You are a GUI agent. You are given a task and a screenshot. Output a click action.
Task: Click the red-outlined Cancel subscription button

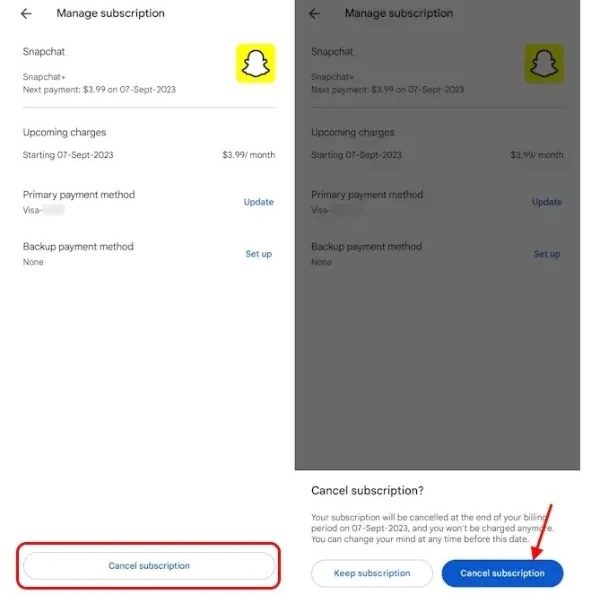pos(149,565)
